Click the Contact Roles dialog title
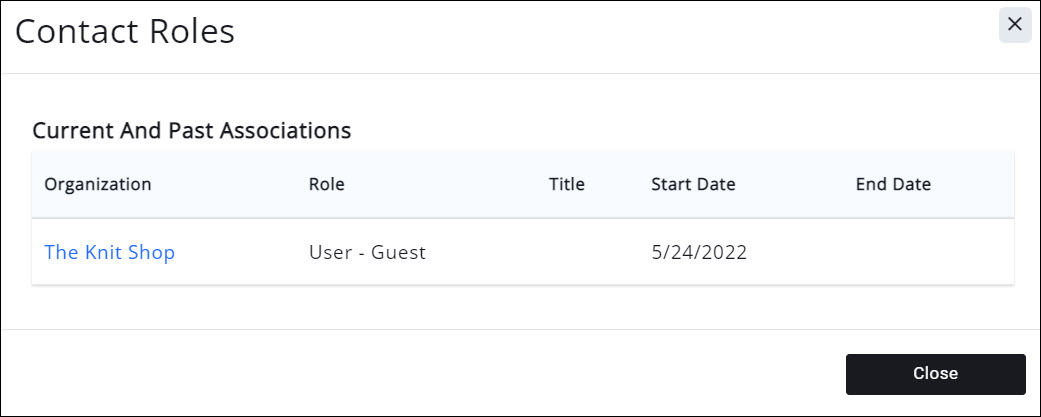 coord(125,32)
